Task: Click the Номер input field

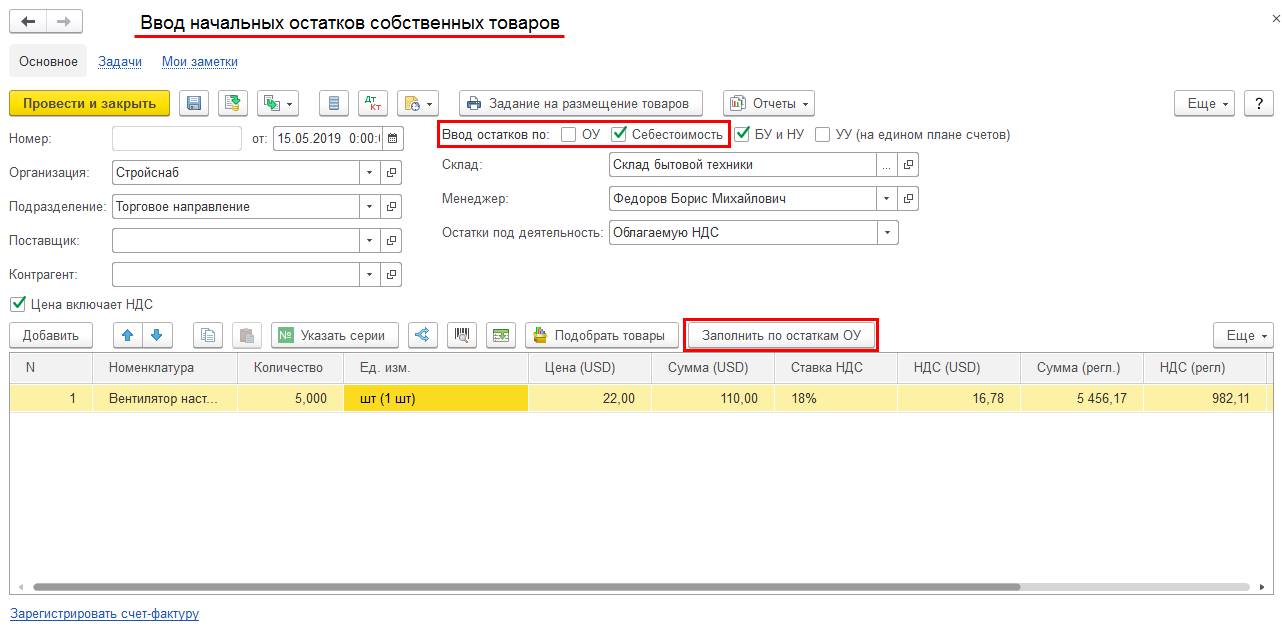Action: point(177,139)
